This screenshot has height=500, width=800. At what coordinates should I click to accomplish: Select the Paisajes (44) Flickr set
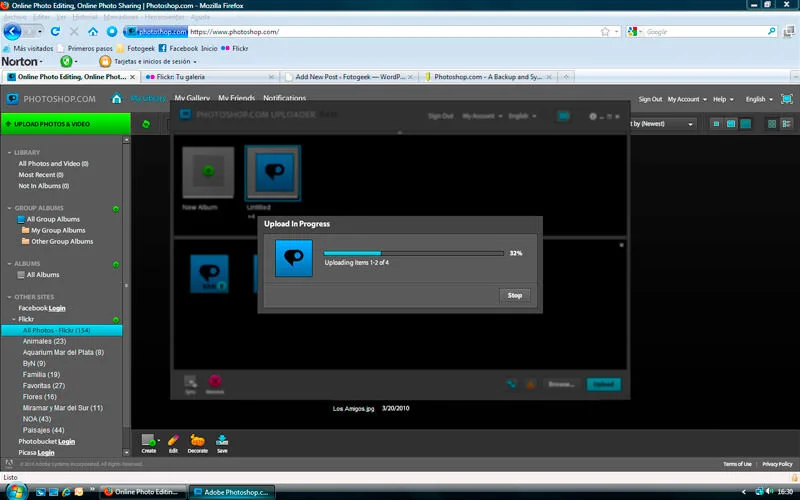[43, 430]
